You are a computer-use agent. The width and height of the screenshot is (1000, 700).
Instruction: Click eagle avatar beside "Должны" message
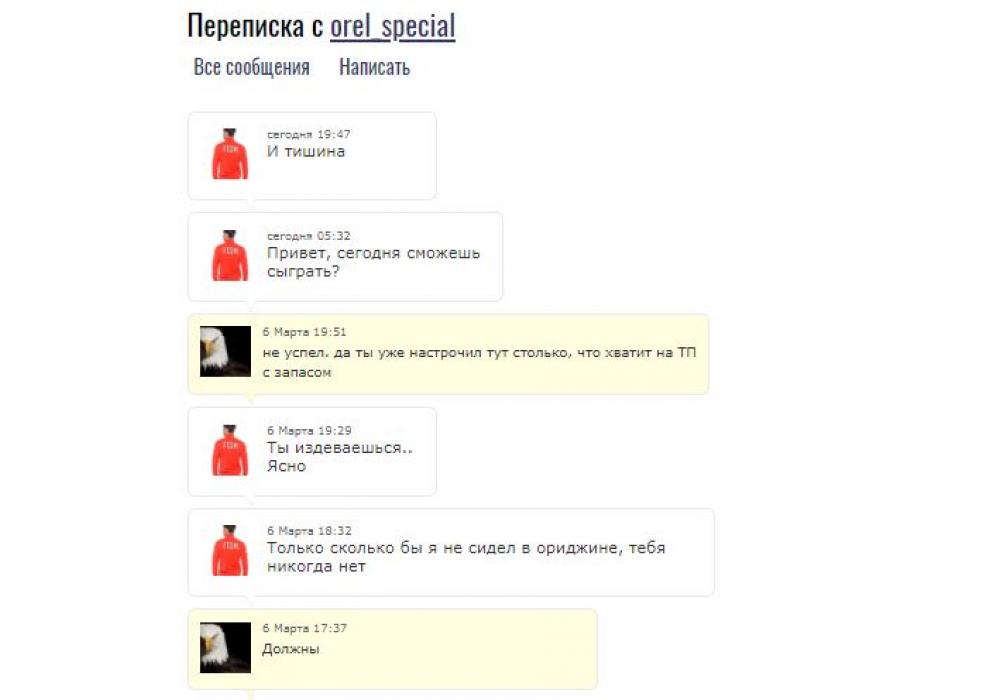click(x=225, y=648)
